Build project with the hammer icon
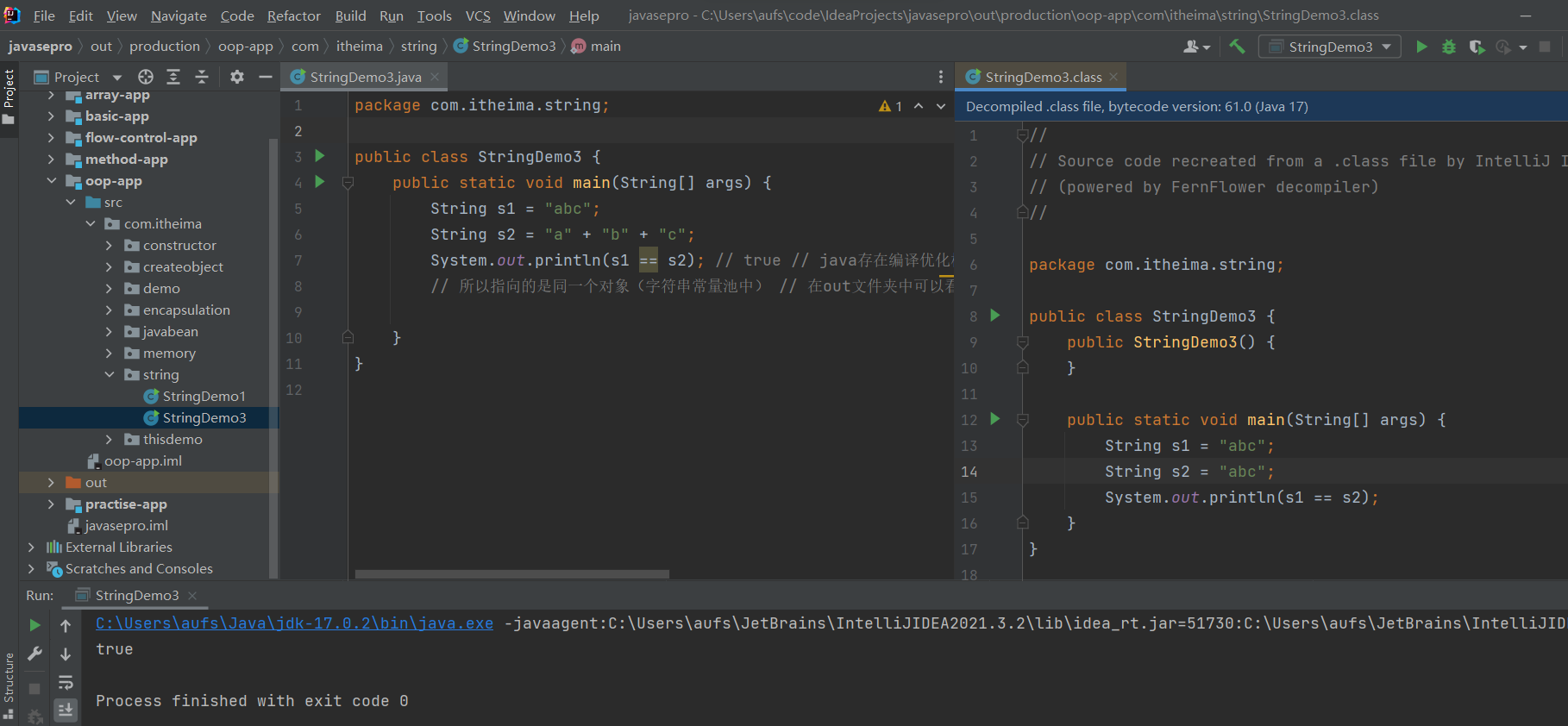Image resolution: width=1568 pixels, height=726 pixels. pyautogui.click(x=1237, y=47)
